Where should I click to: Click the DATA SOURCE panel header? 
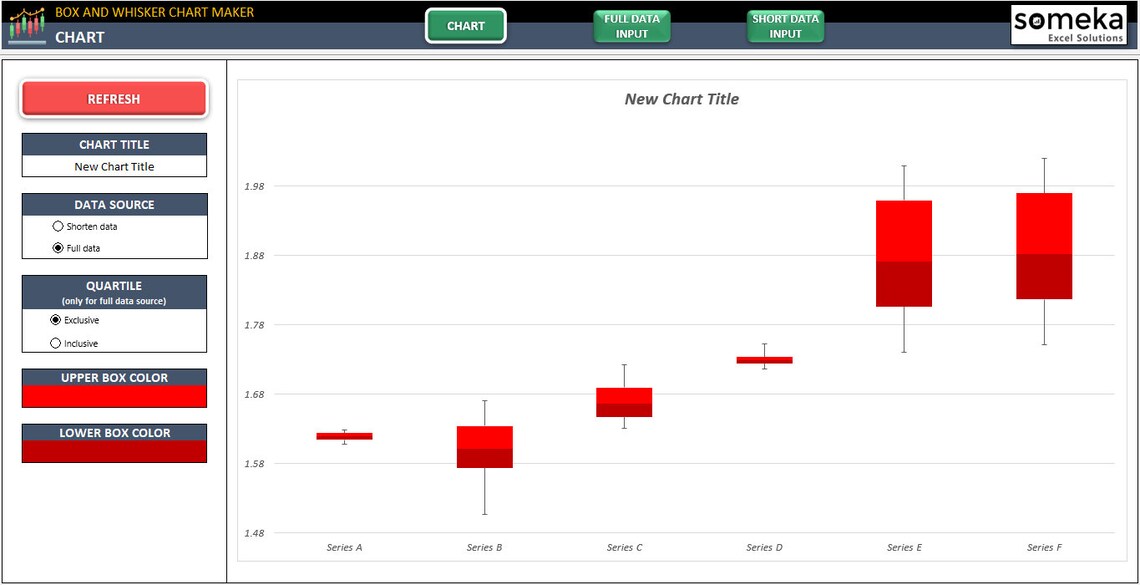point(113,204)
